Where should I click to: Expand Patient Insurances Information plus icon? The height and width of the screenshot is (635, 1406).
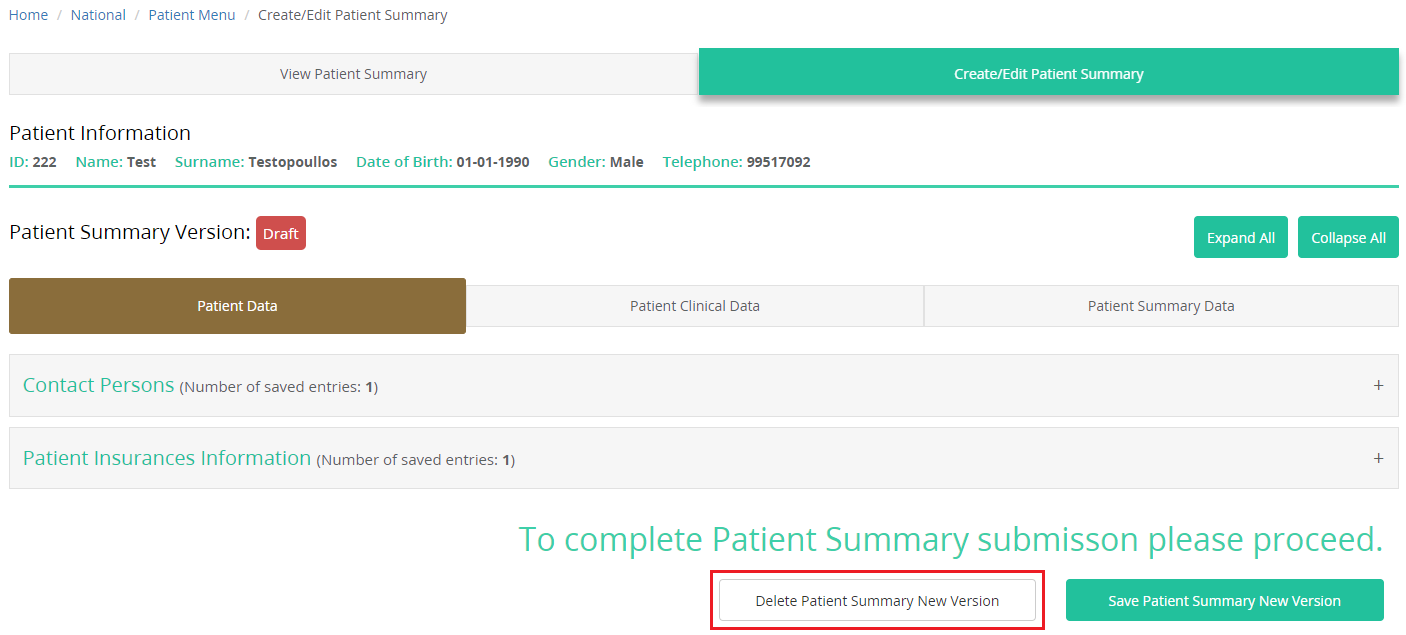tap(1378, 458)
